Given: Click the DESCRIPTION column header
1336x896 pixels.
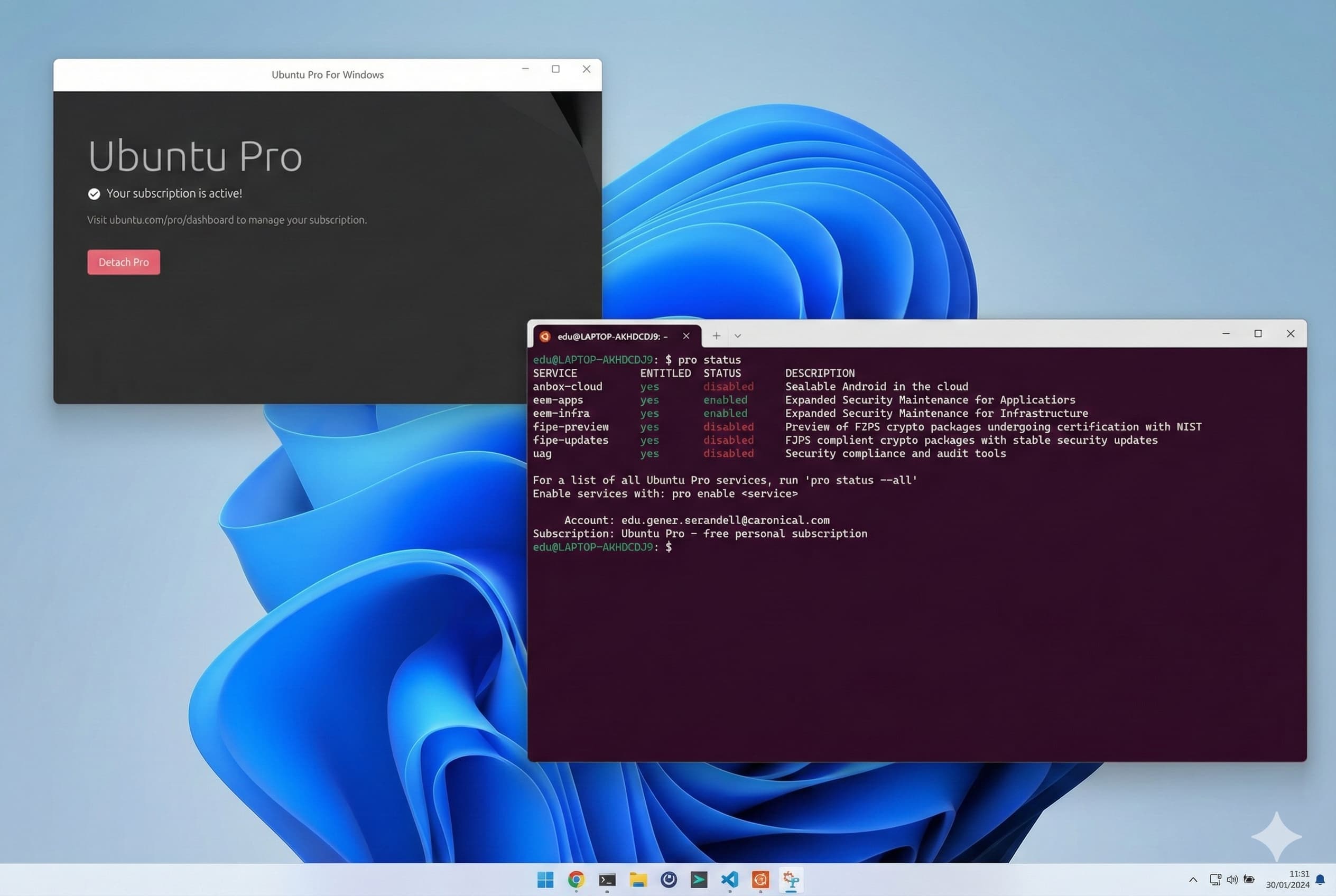Looking at the screenshot, I should 820,373.
